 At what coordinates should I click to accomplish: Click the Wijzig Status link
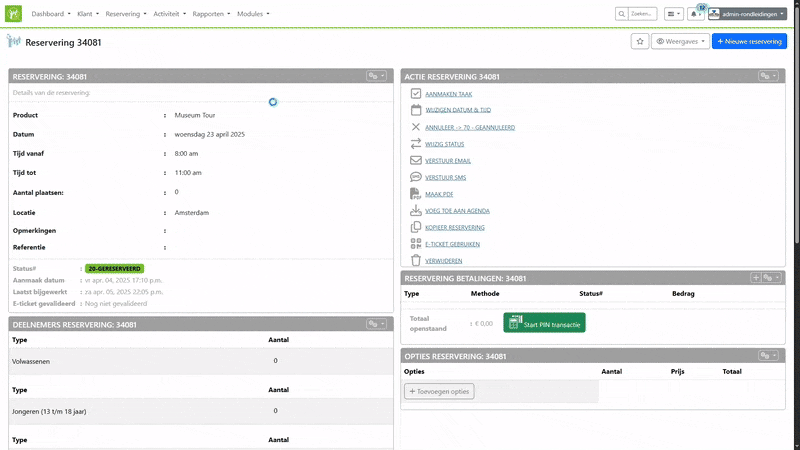click(x=445, y=144)
